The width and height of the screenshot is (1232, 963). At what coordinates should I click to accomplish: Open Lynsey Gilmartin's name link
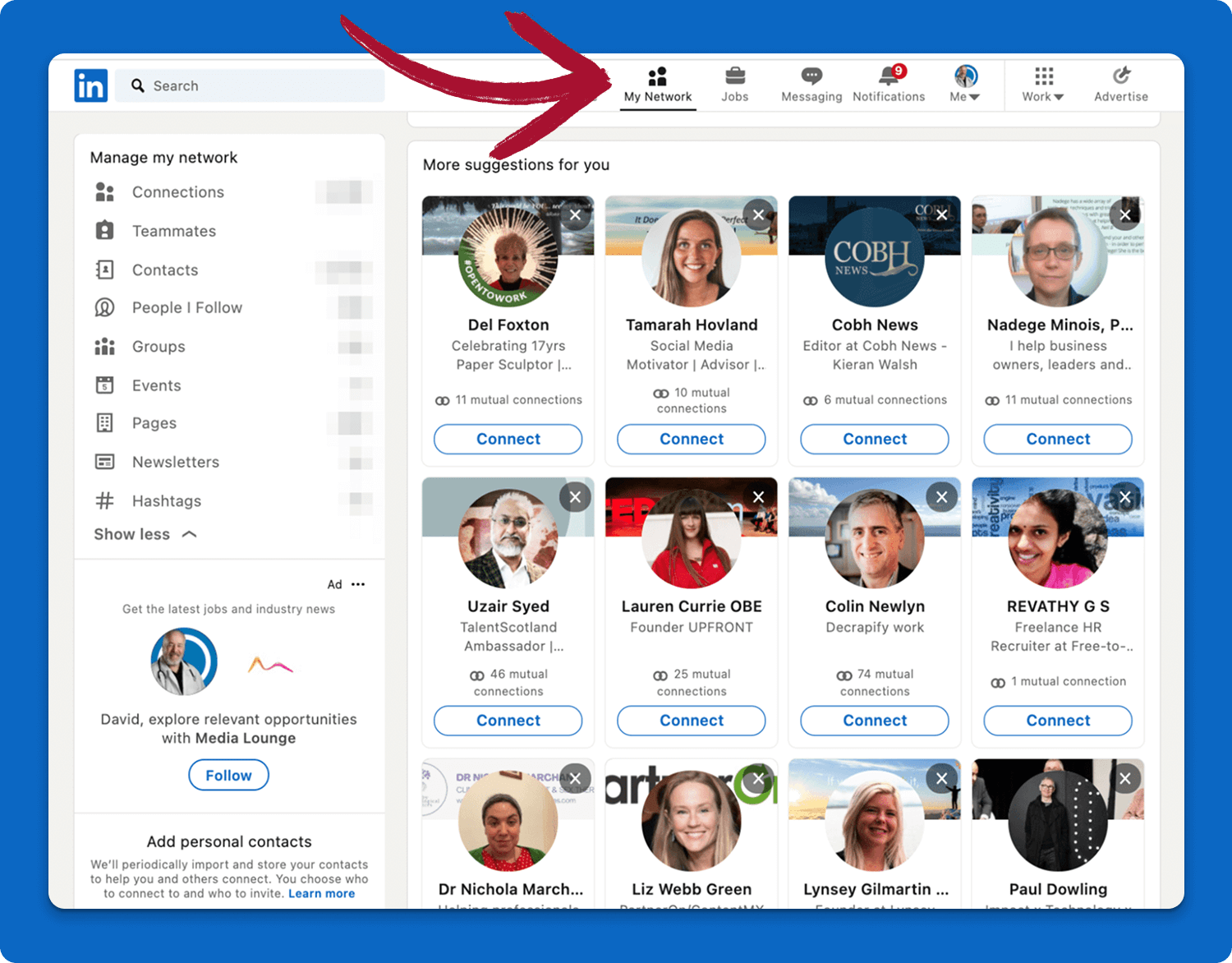[876, 889]
